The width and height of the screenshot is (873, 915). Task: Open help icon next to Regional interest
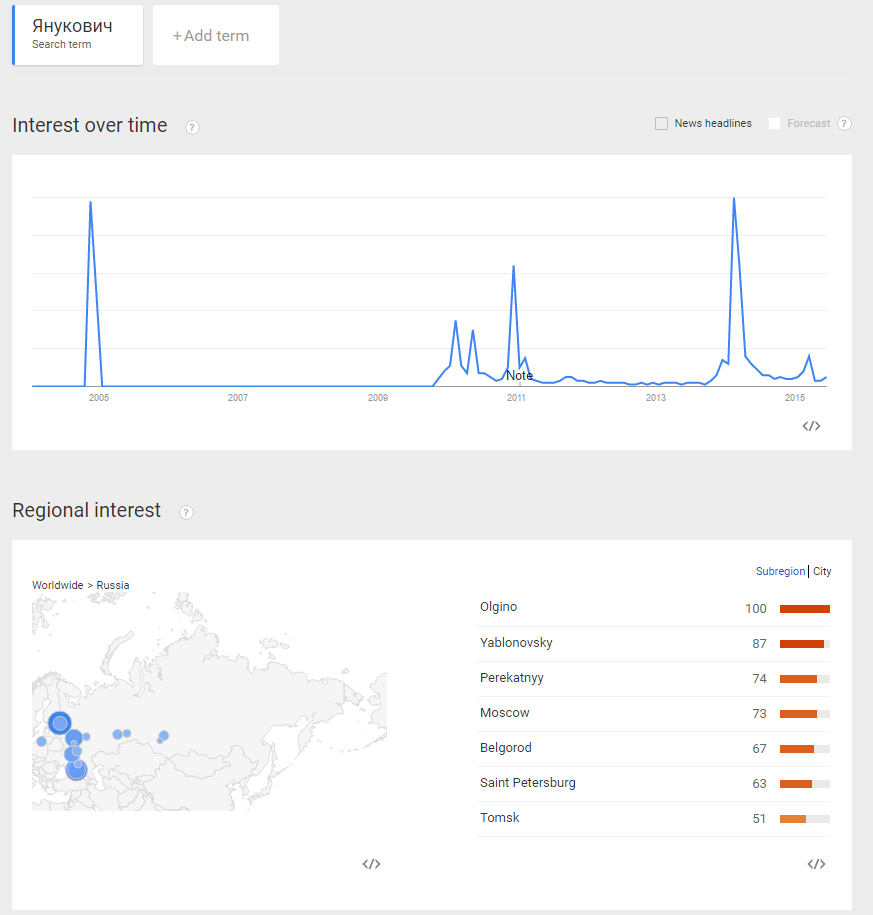[x=186, y=512]
